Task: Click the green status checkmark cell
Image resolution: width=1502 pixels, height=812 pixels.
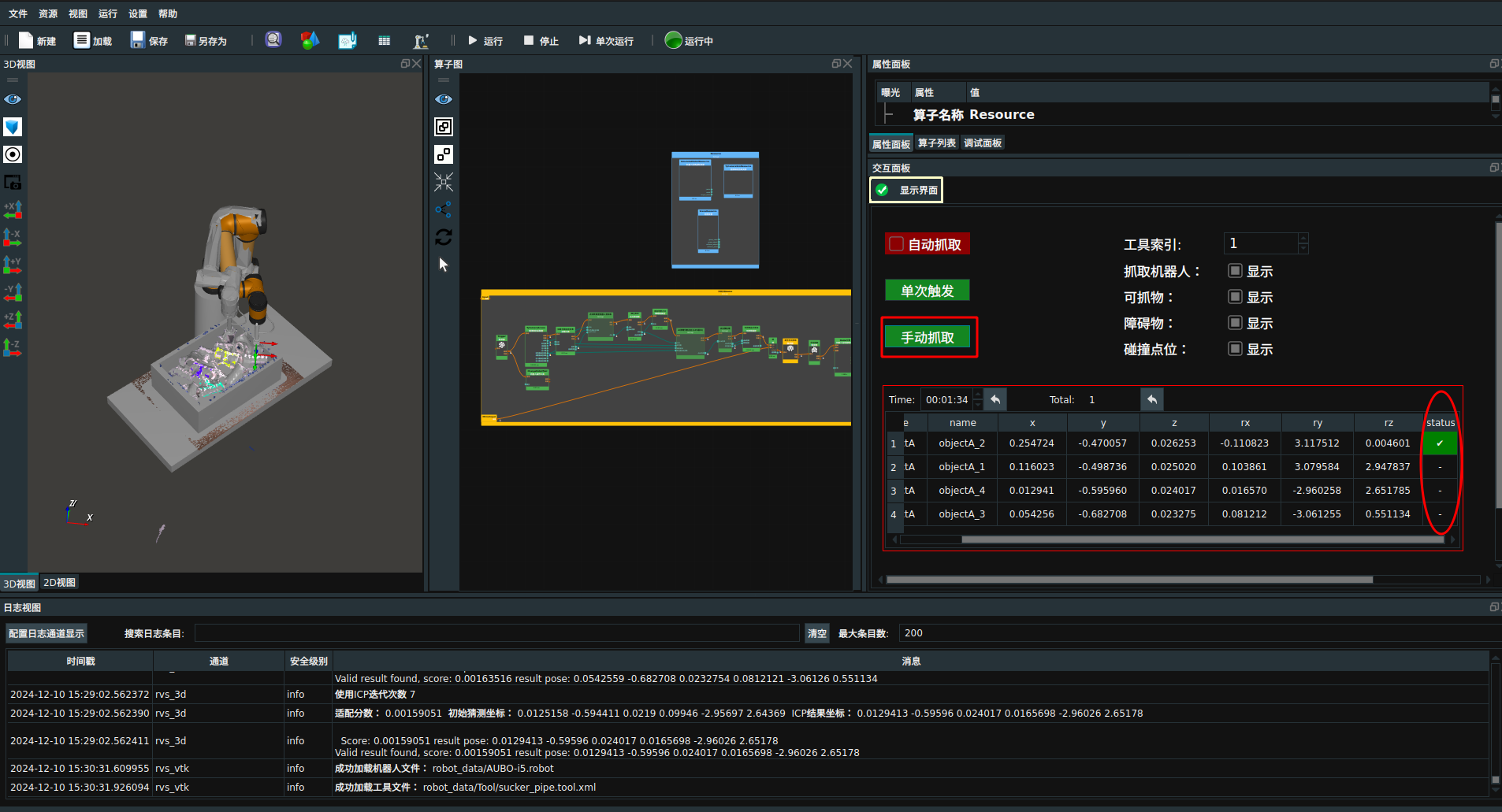Action: point(1440,443)
